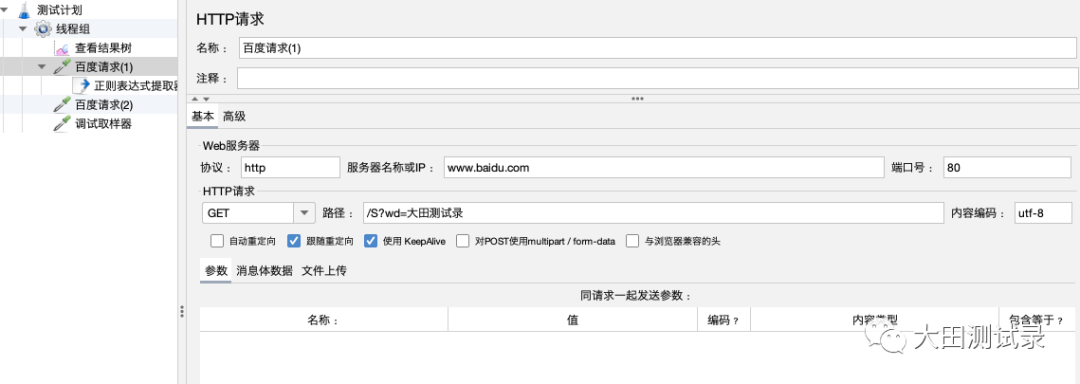Click the 编码? column header

click(x=724, y=320)
